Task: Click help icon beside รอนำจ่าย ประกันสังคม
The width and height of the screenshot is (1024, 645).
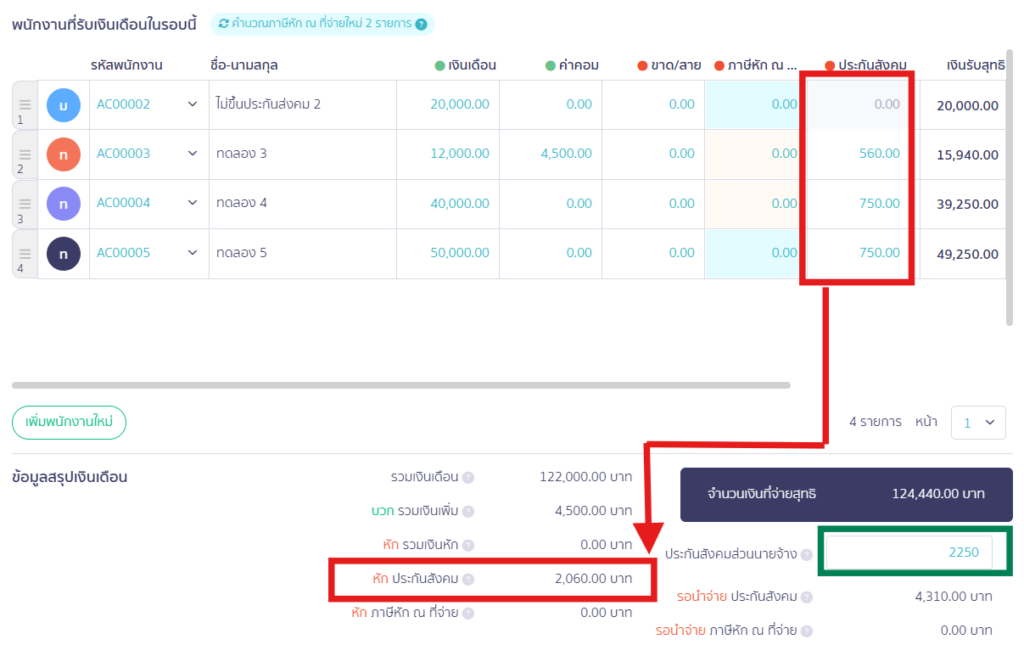Action: tap(806, 597)
